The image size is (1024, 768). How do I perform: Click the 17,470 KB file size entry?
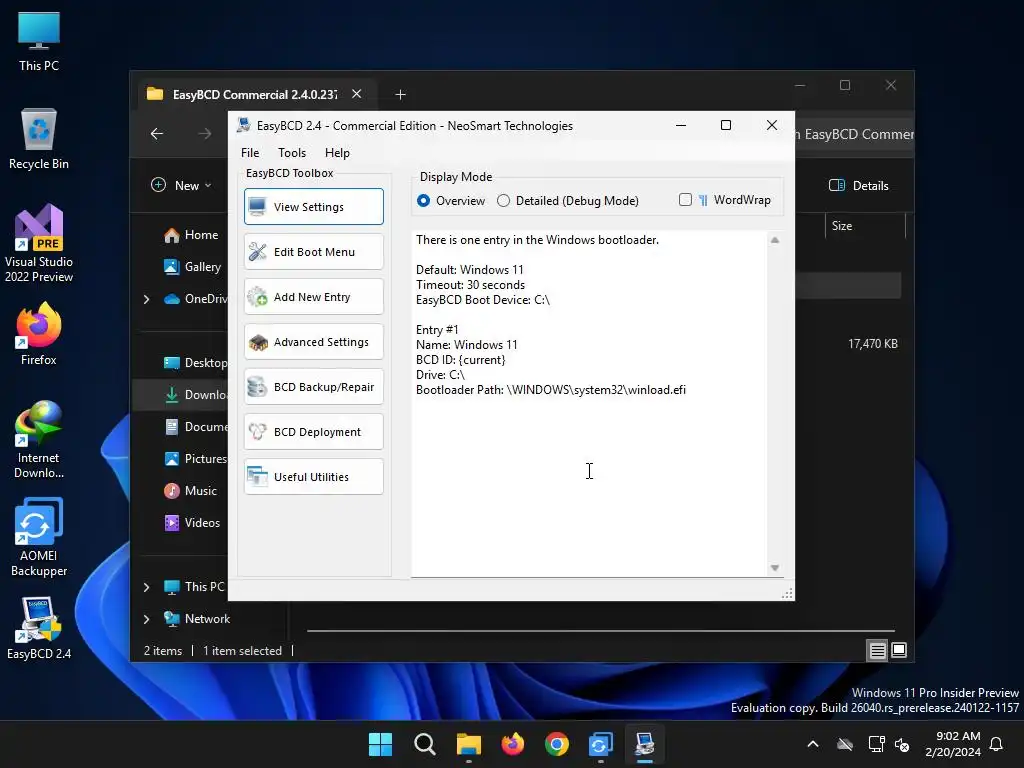[872, 344]
